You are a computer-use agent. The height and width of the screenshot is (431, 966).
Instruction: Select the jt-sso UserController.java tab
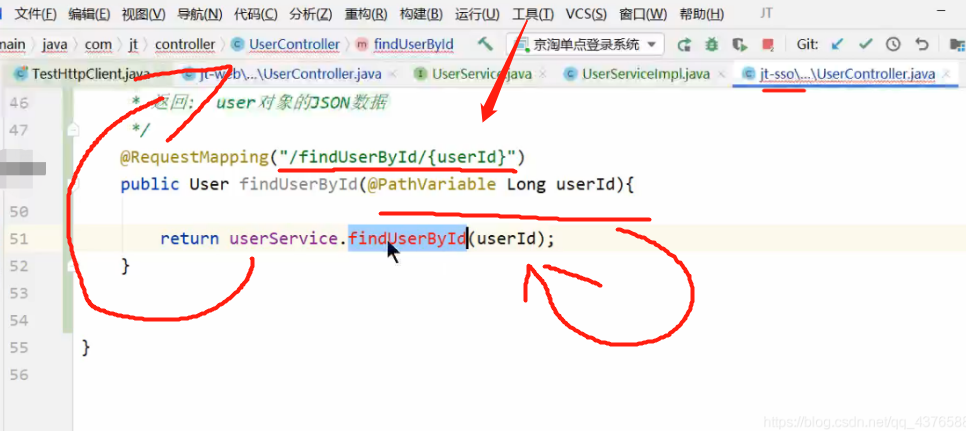847,75
